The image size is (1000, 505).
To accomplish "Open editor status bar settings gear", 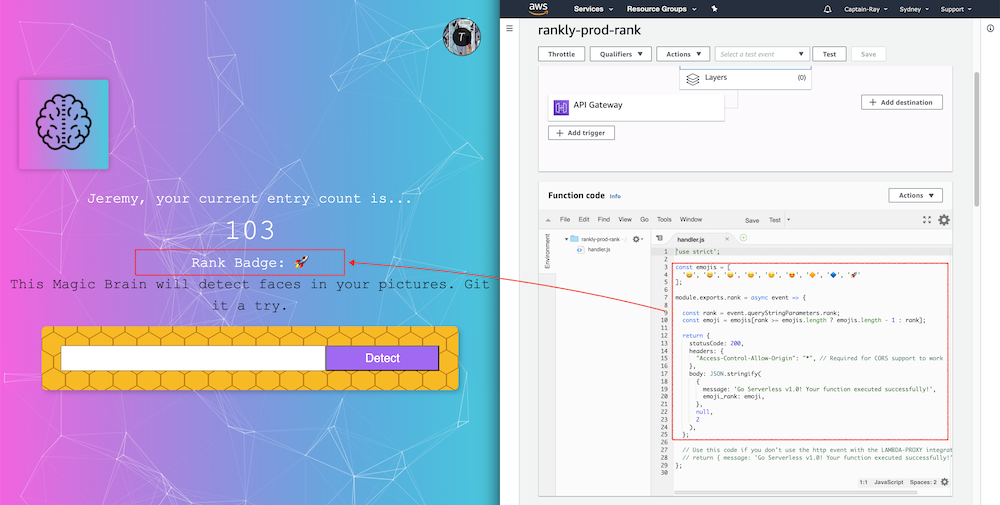I will pos(945,482).
